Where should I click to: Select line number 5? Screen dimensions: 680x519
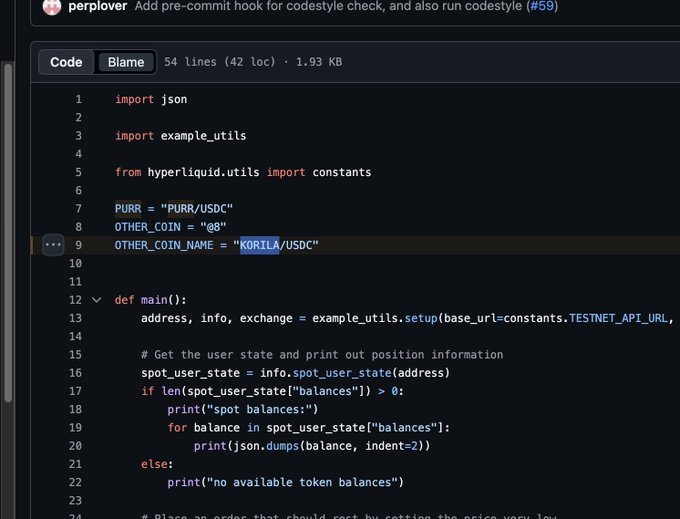[78, 172]
